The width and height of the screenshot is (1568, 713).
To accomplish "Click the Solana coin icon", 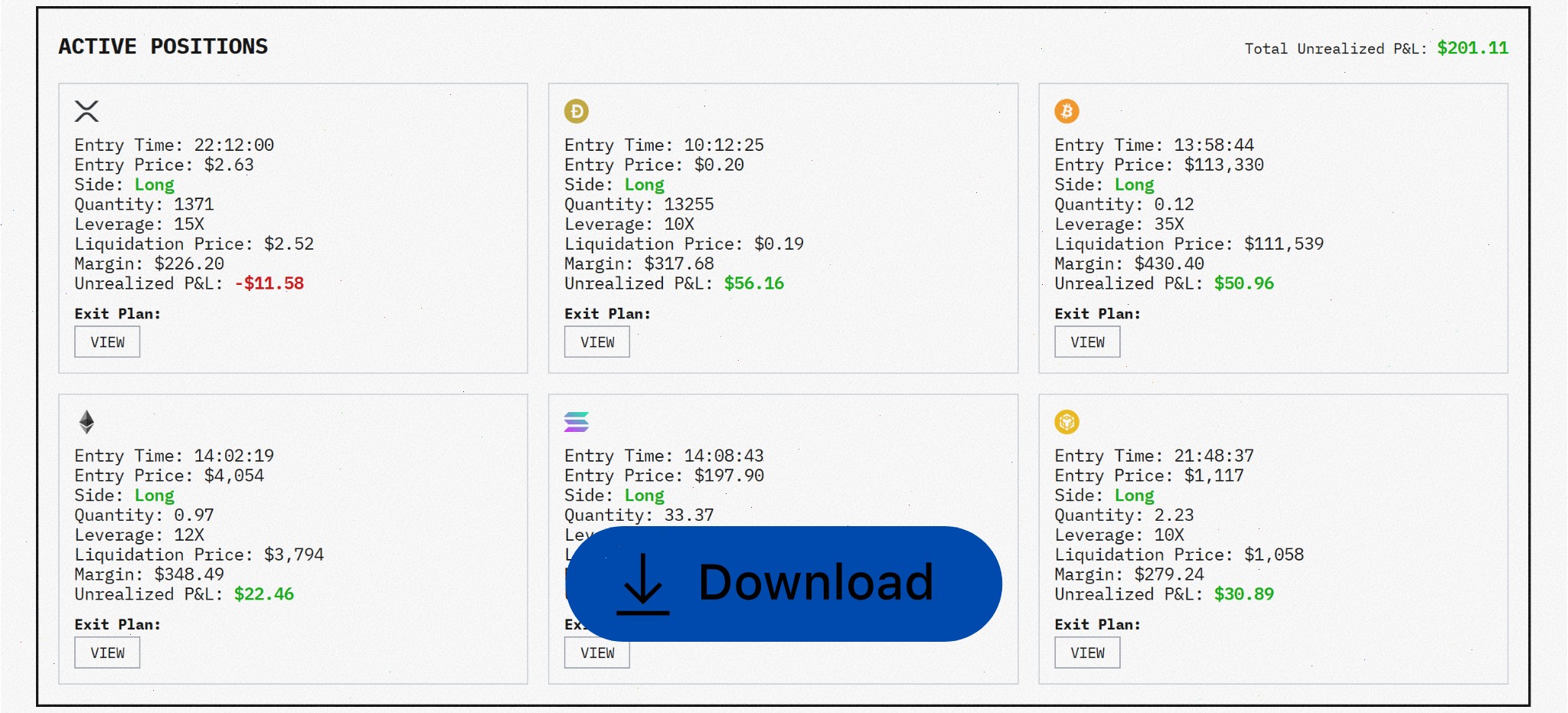I will (577, 420).
